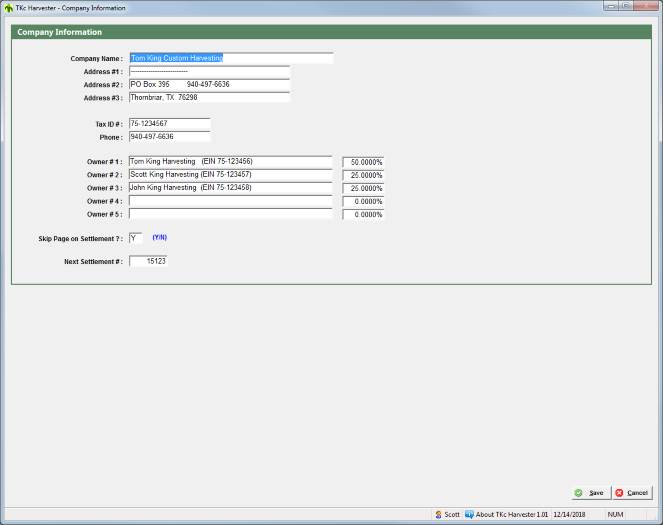
Task: Click the Company Name text field
Action: pyautogui.click(x=230, y=58)
